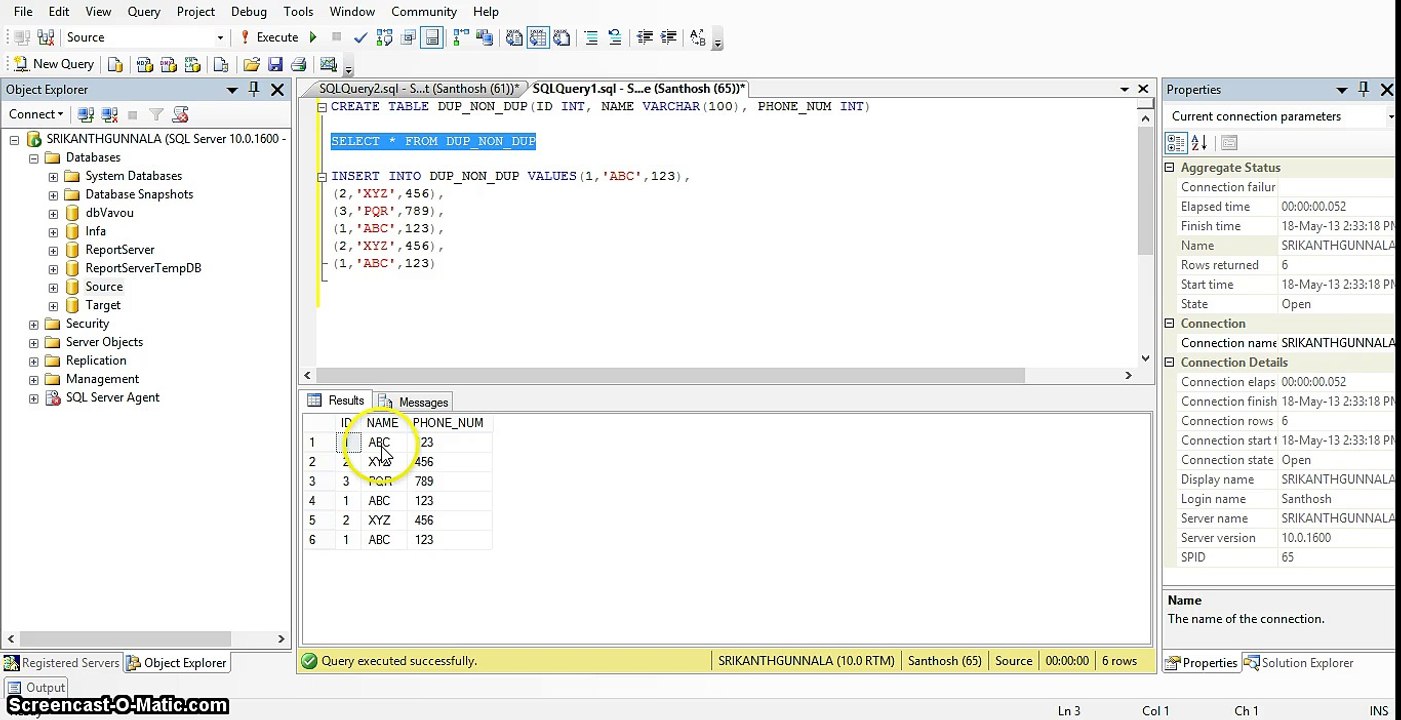Viewport: 1401px width, 720px height.
Task: Select the Rows returned property
Action: 1280,265
